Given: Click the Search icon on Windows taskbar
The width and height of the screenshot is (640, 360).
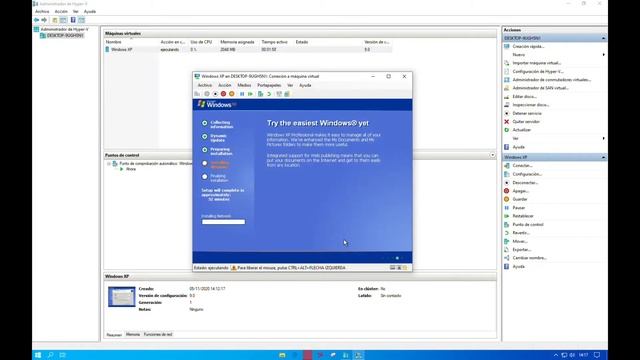Looking at the screenshot, I should click(x=51, y=355).
